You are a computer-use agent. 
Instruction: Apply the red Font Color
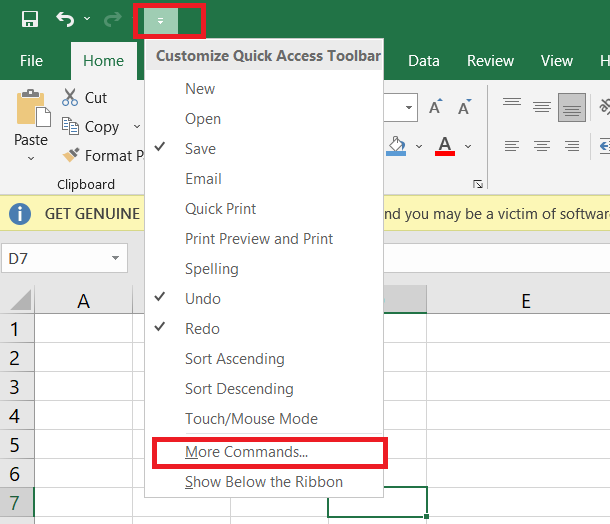[x=445, y=146]
